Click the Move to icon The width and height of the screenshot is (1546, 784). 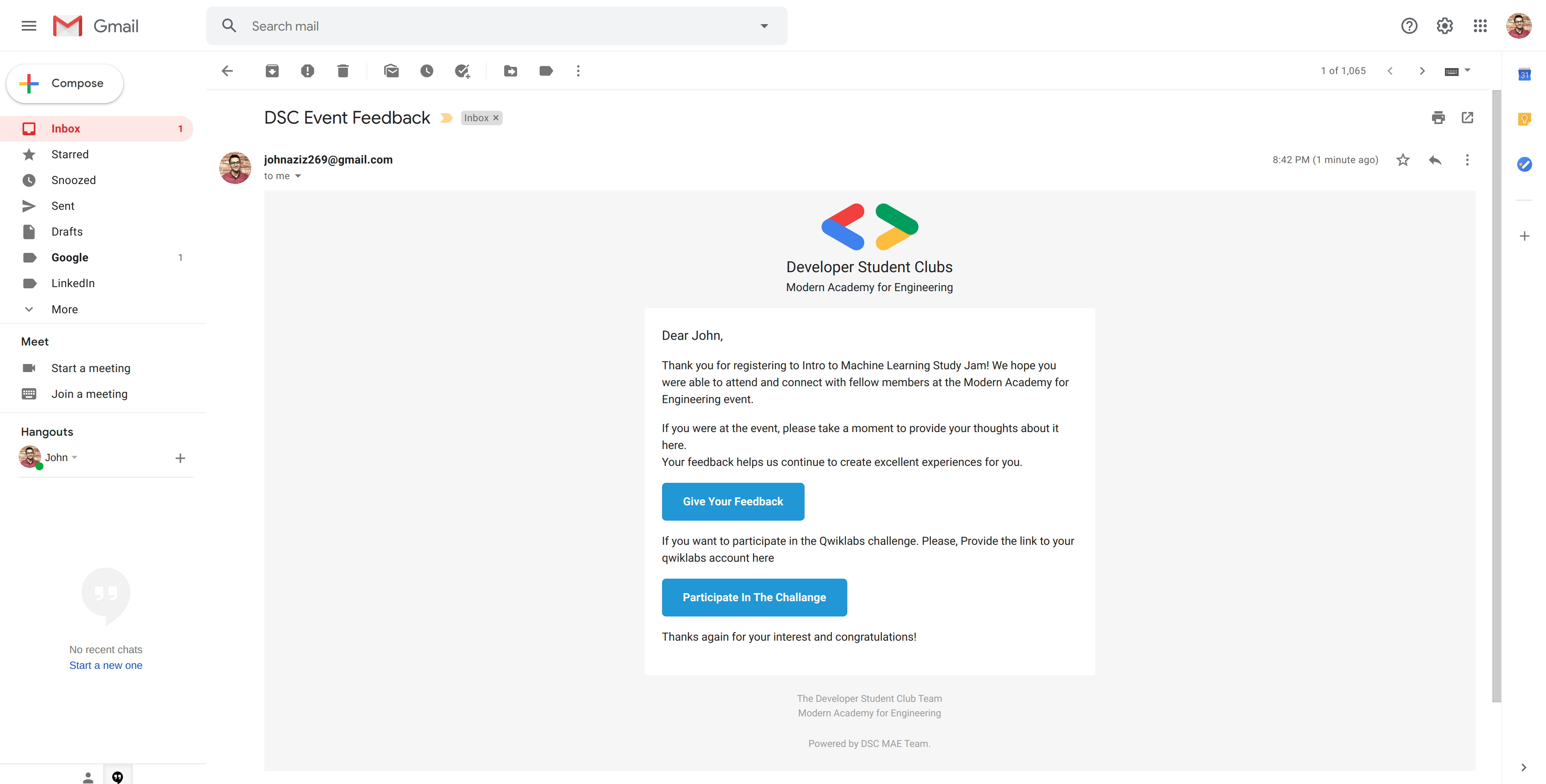pyautogui.click(x=511, y=71)
